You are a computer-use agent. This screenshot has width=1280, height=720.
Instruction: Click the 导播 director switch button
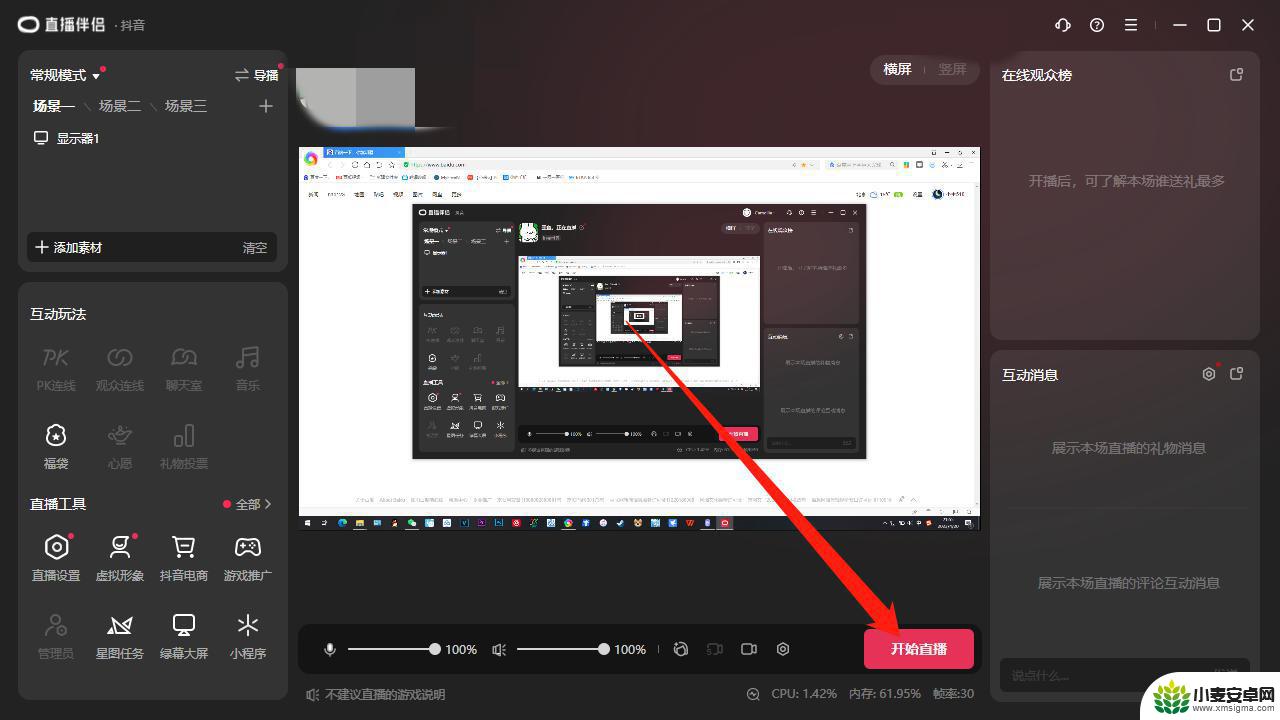256,75
